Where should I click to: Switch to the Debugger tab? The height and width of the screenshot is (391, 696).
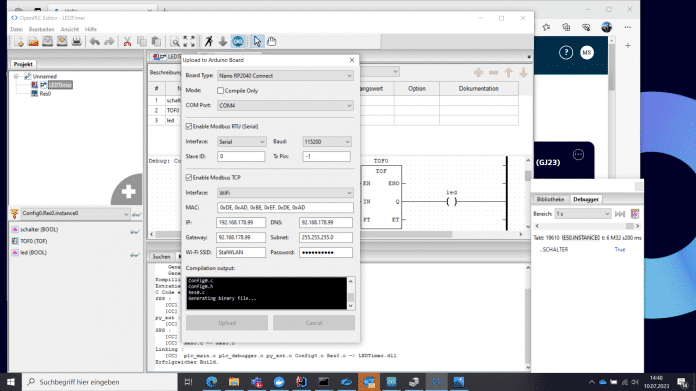tap(585, 199)
